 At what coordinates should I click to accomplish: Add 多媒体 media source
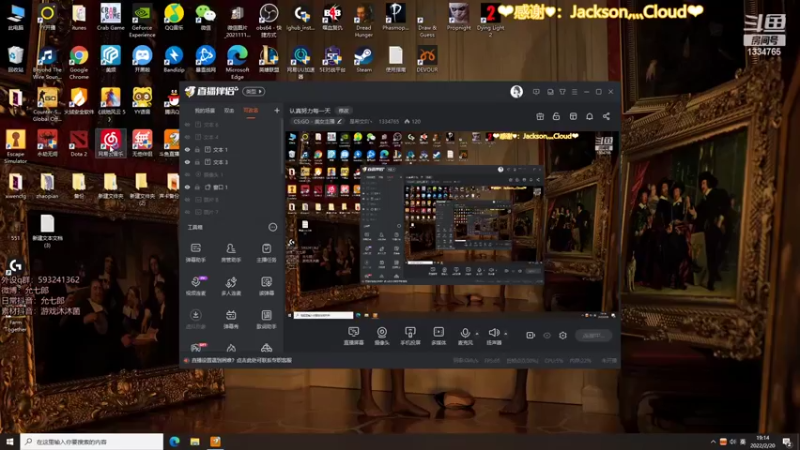(438, 336)
